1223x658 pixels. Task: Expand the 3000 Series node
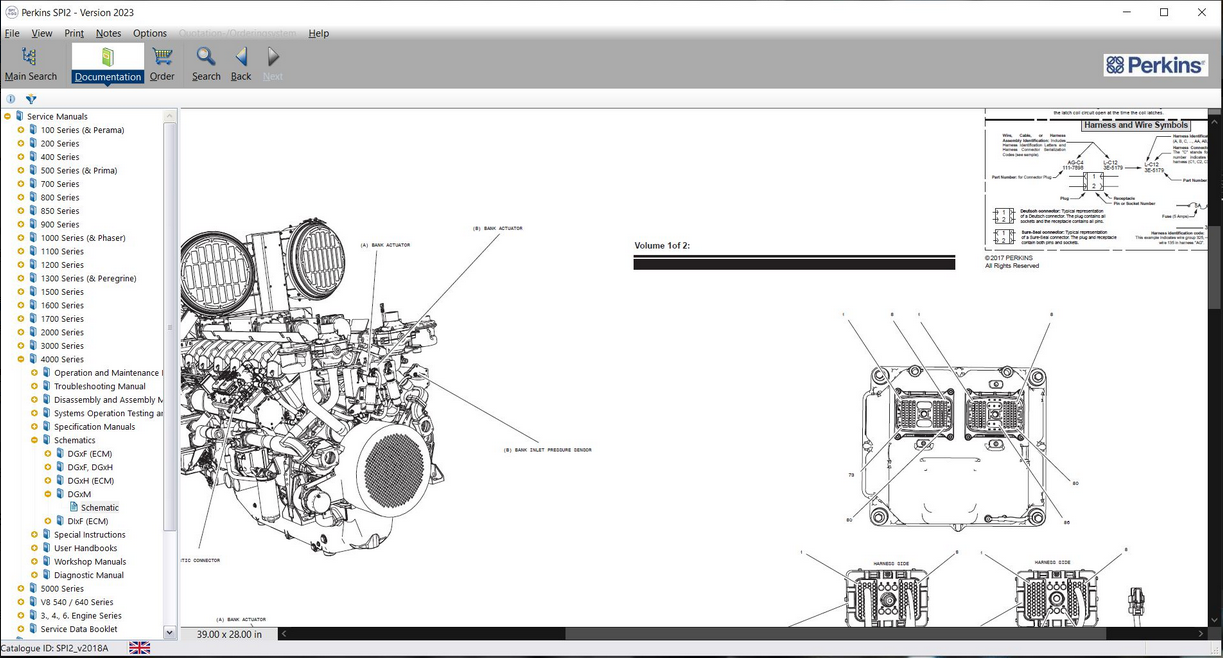click(20, 346)
